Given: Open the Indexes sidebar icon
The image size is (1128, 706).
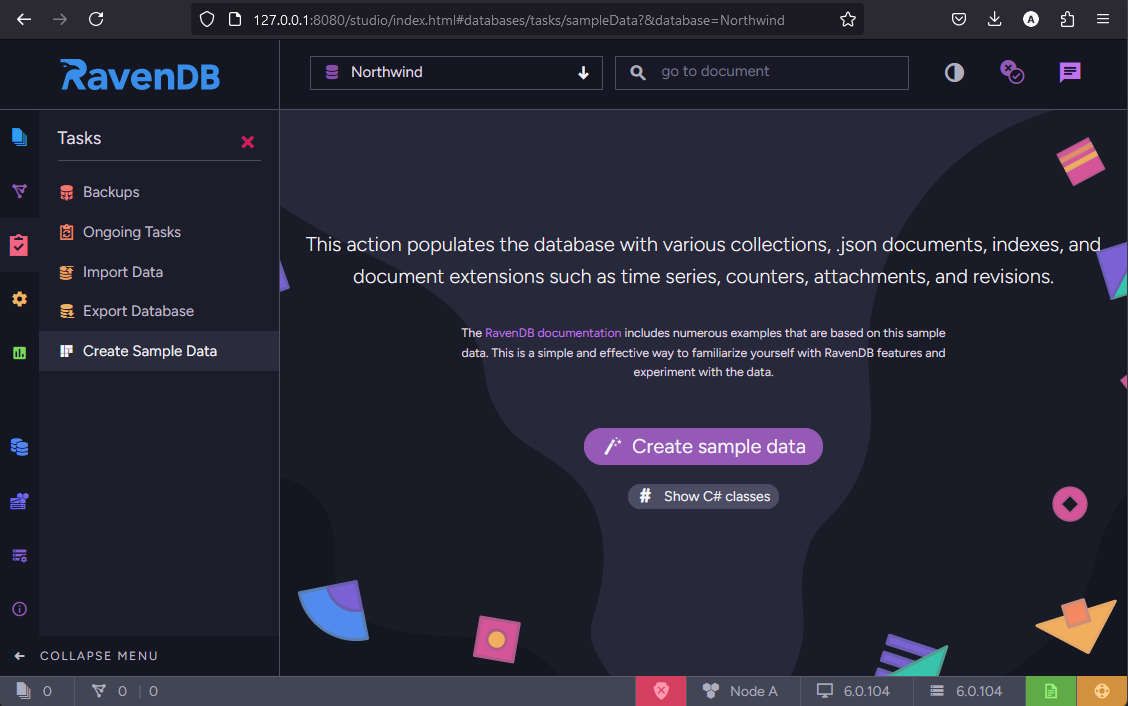Looking at the screenshot, I should [x=19, y=191].
